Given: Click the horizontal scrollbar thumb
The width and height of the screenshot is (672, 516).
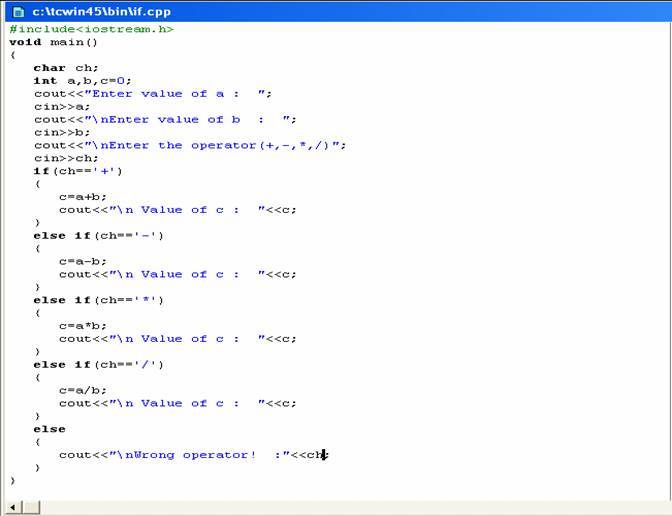Looking at the screenshot, I should [x=31, y=508].
